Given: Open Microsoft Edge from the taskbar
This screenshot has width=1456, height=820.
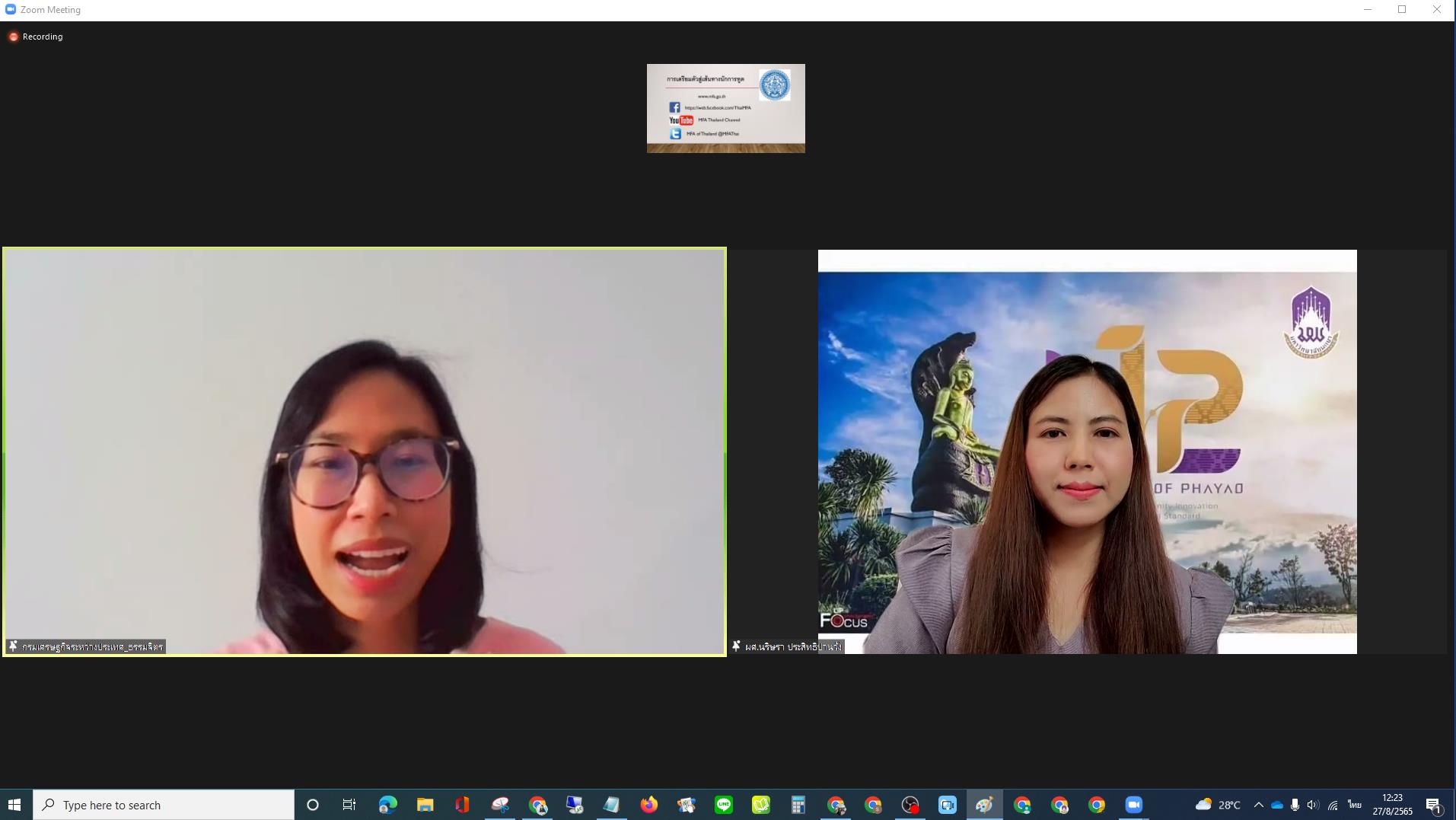Looking at the screenshot, I should coord(387,805).
